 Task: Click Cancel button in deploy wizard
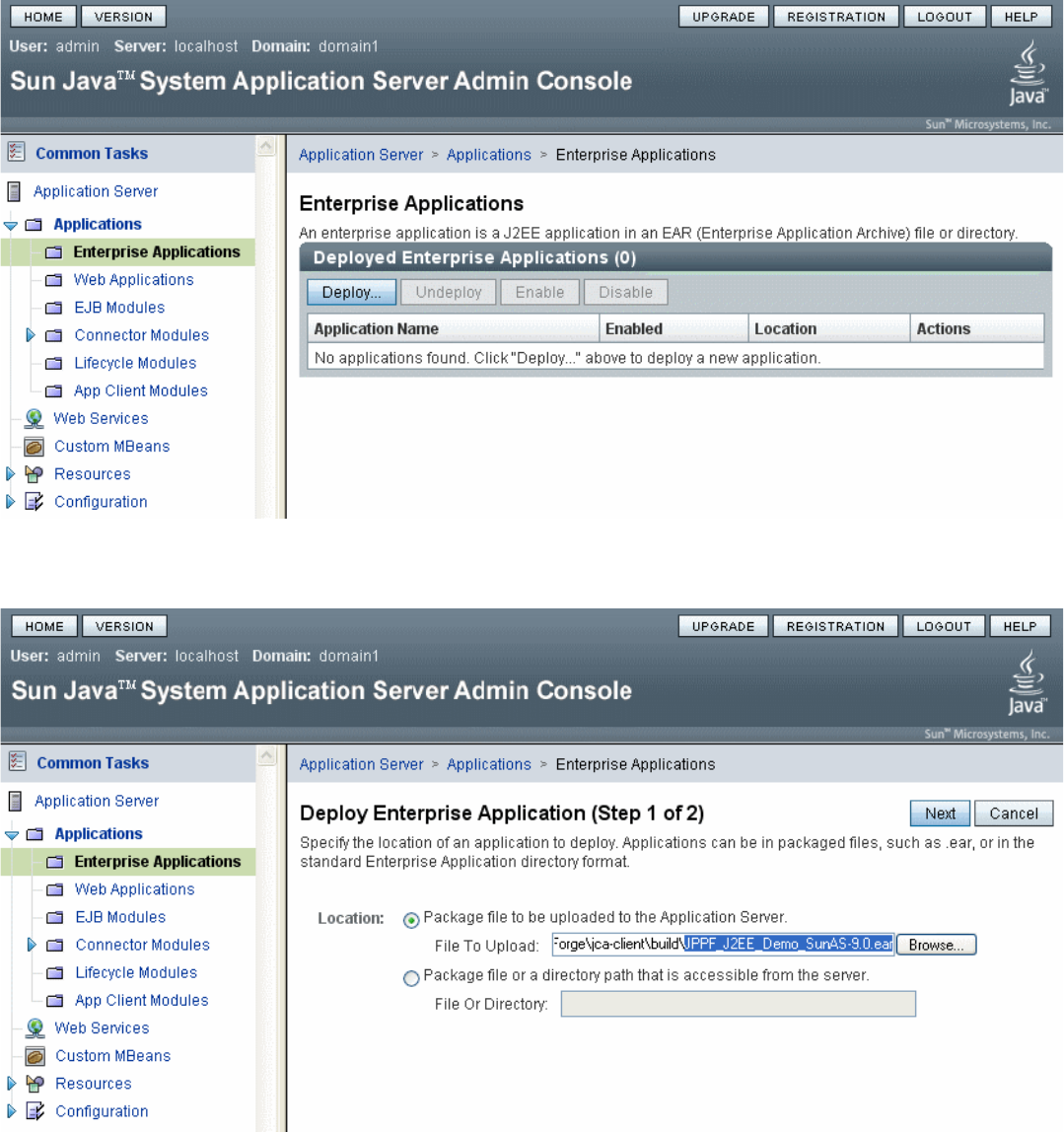click(x=1014, y=814)
